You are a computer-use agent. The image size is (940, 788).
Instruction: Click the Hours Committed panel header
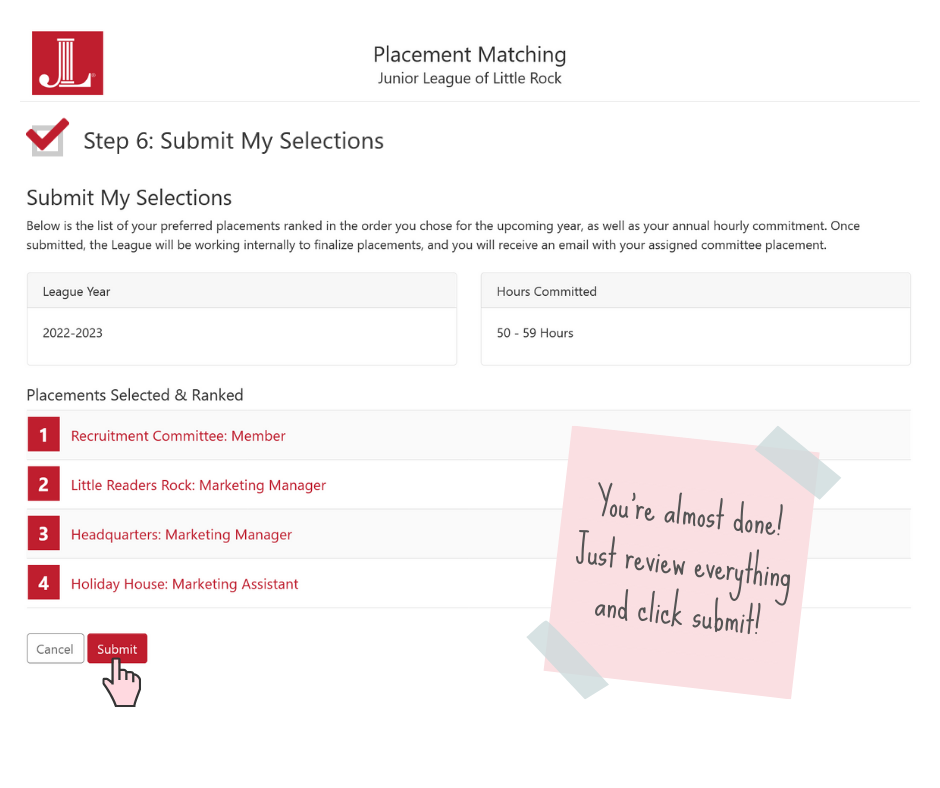coord(695,291)
